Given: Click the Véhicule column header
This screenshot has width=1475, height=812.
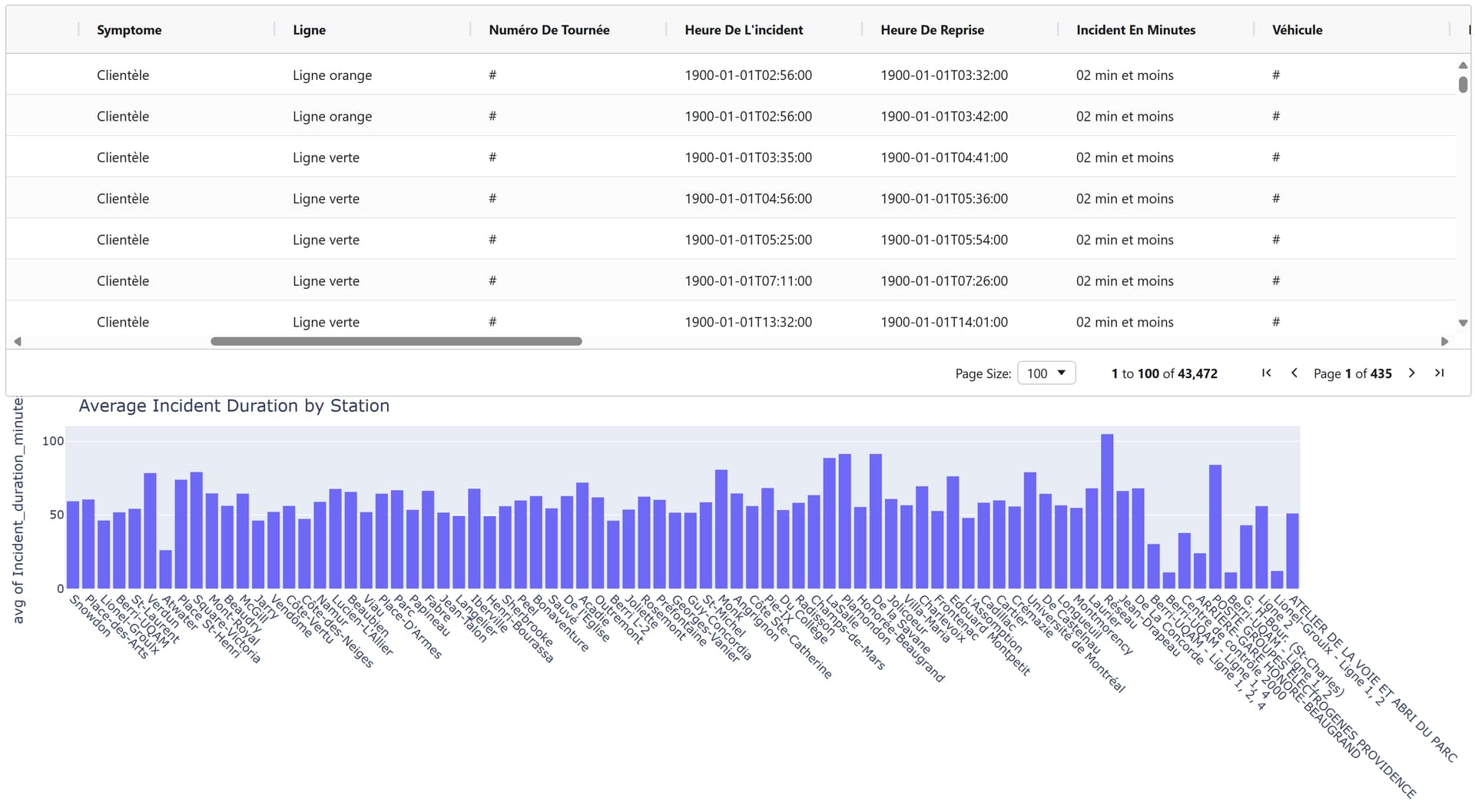Looking at the screenshot, I should pyautogui.click(x=1297, y=30).
